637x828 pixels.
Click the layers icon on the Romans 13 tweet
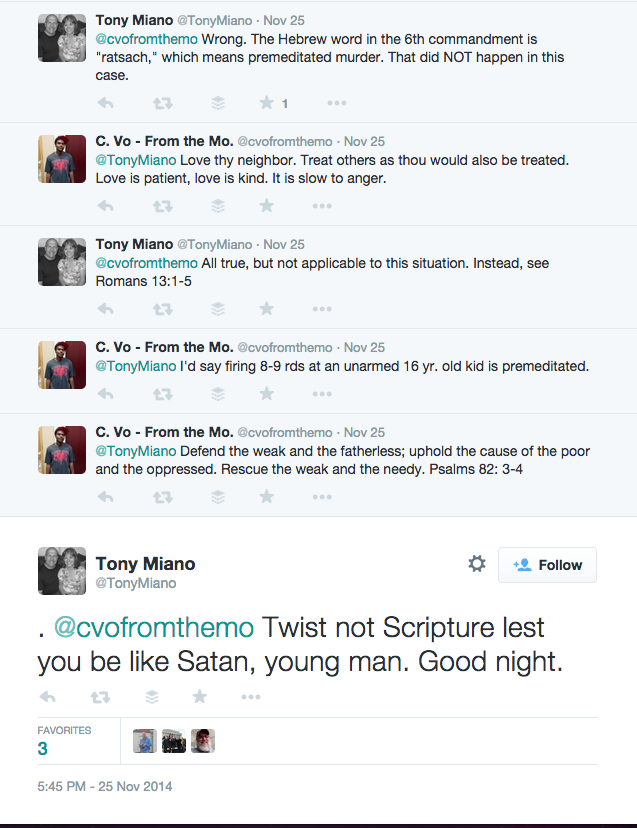tap(218, 309)
